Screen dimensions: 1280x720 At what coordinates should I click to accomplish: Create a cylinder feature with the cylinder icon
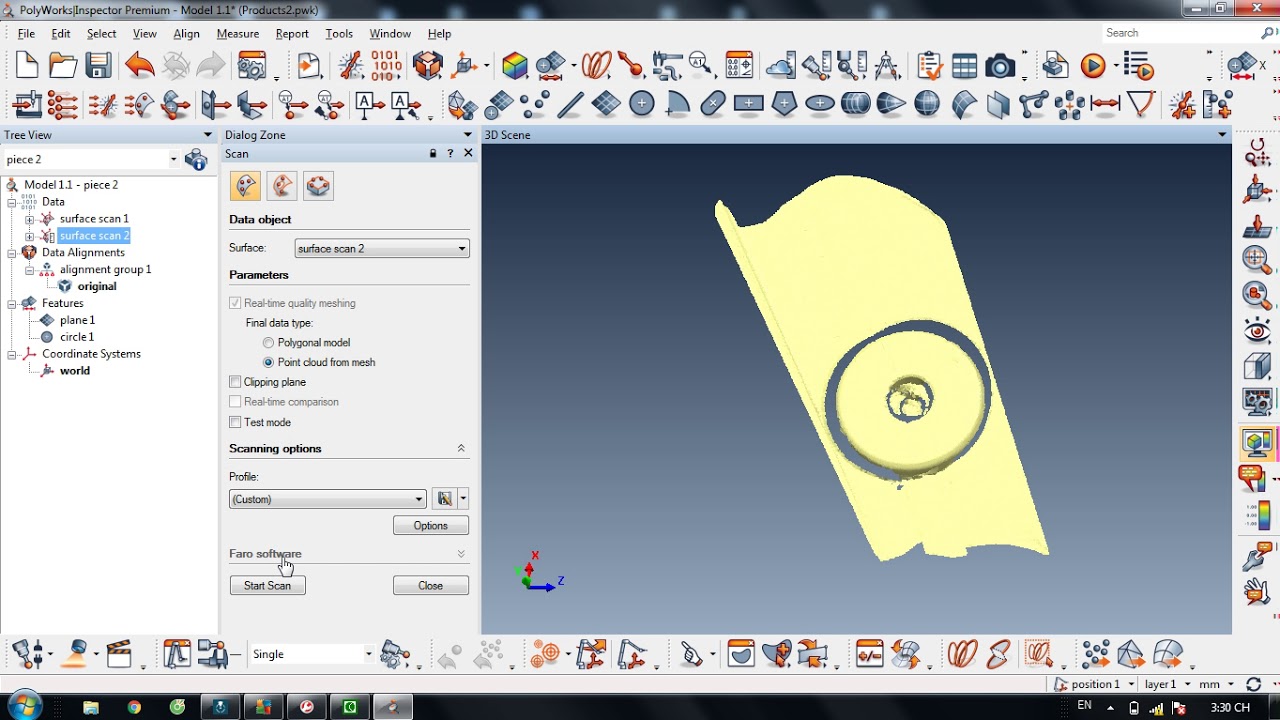point(855,103)
